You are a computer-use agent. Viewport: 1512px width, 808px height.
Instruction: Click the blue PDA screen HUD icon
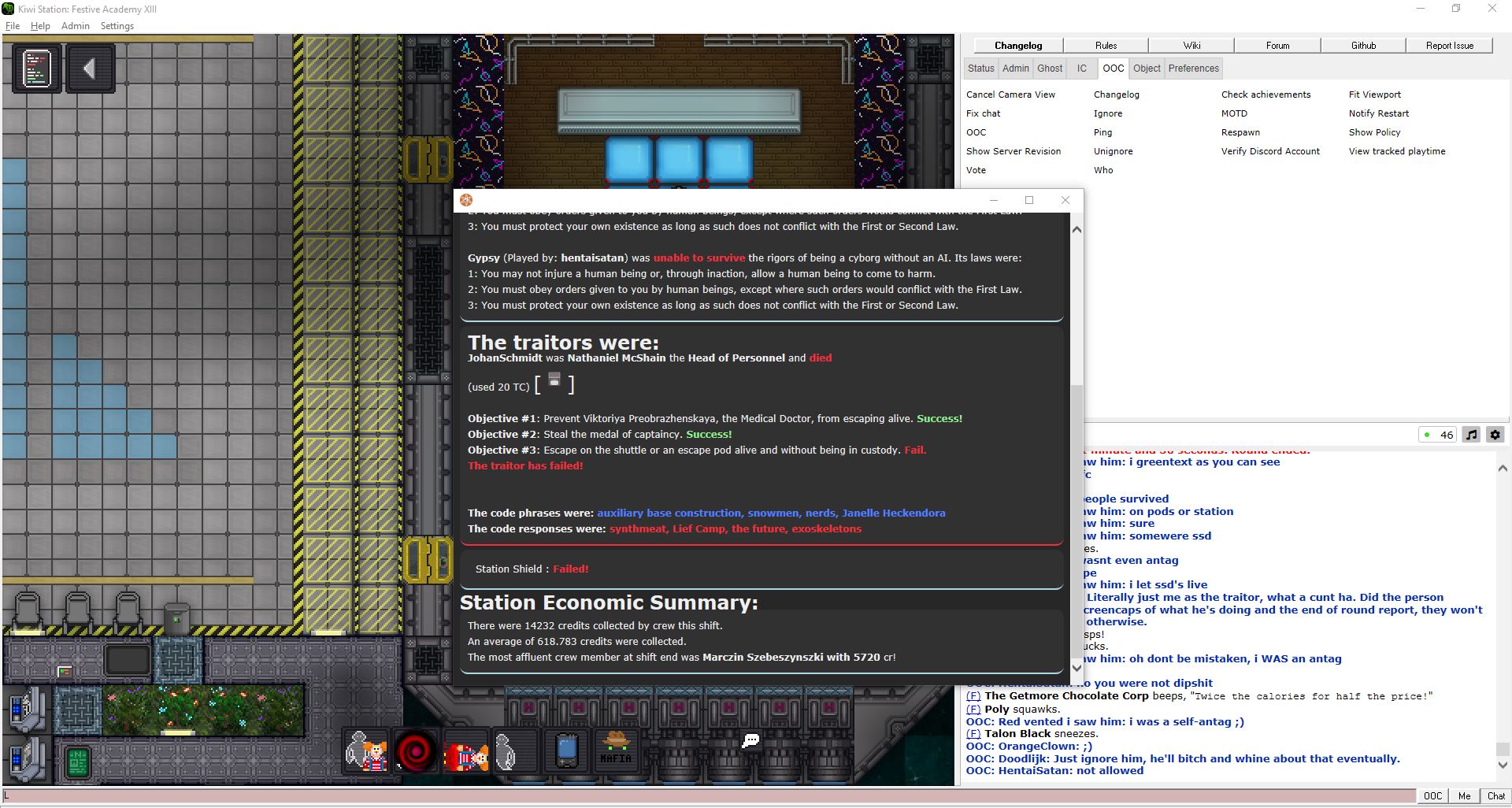566,751
